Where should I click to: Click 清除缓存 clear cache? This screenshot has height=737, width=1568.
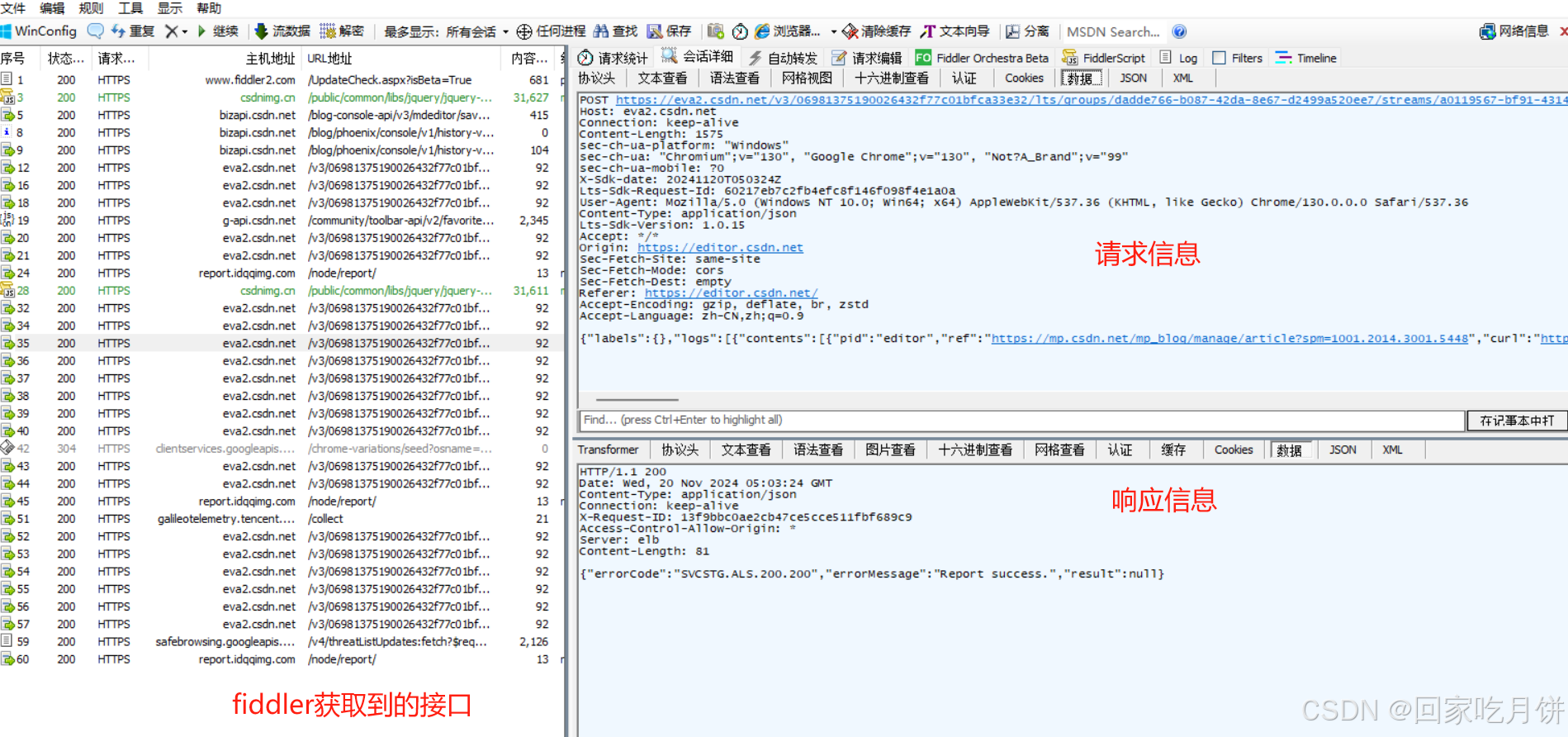[x=876, y=31]
